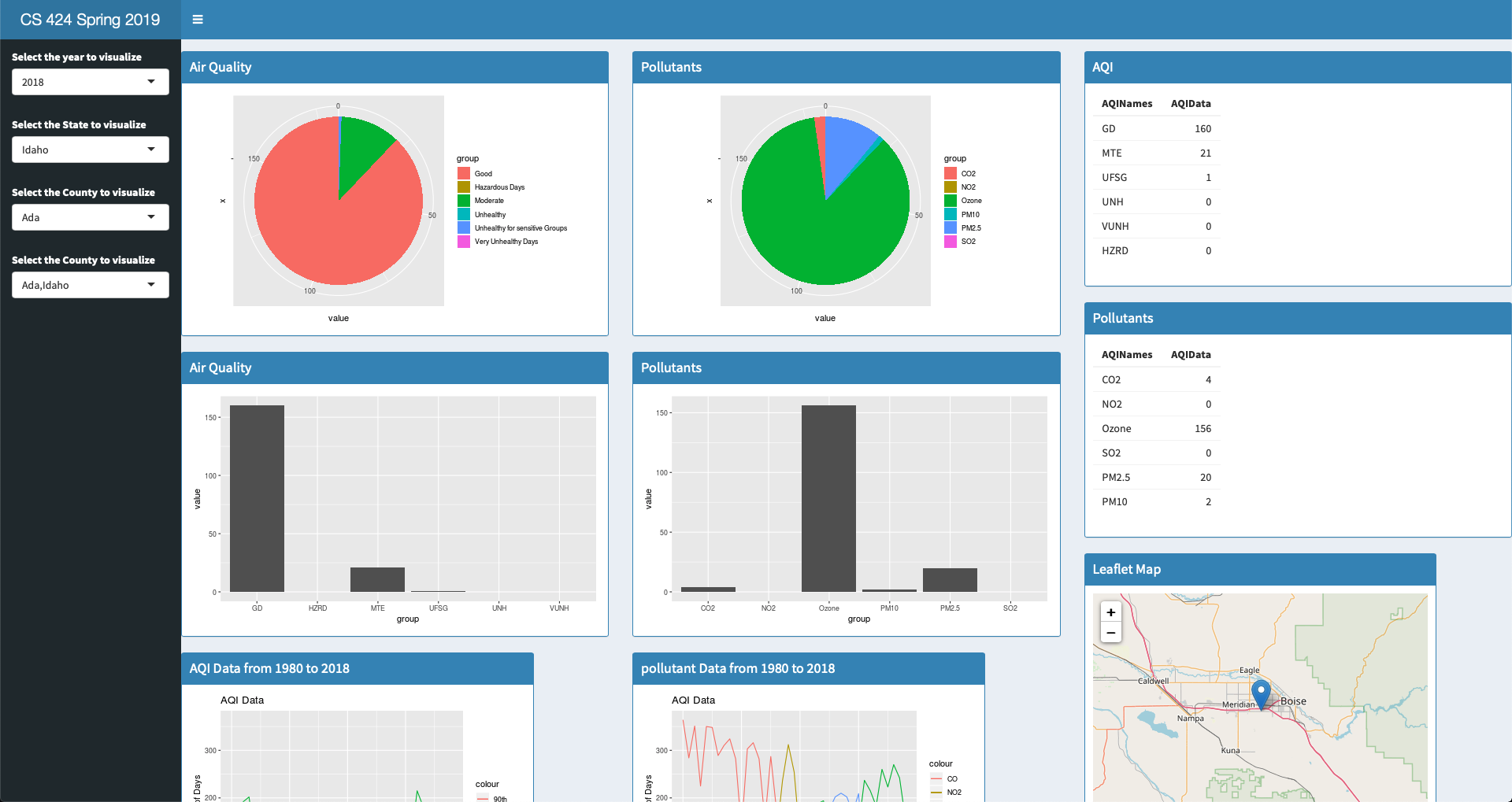The height and width of the screenshot is (802, 1512).
Task: Click the Leaflet Map panel header
Action: 1260,569
